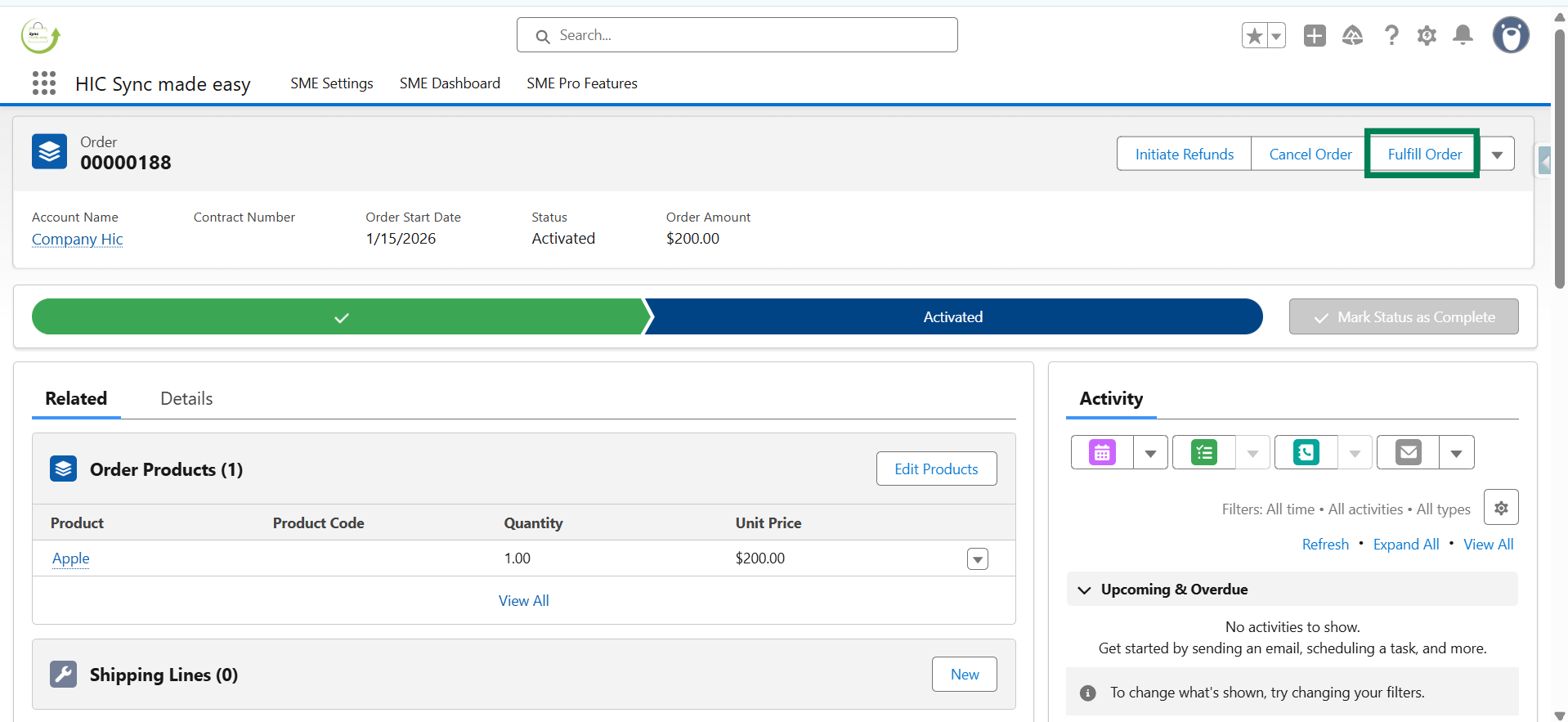This screenshot has height=722, width=1568.
Task: Open the App Launcher dots grid
Action: pos(44,83)
